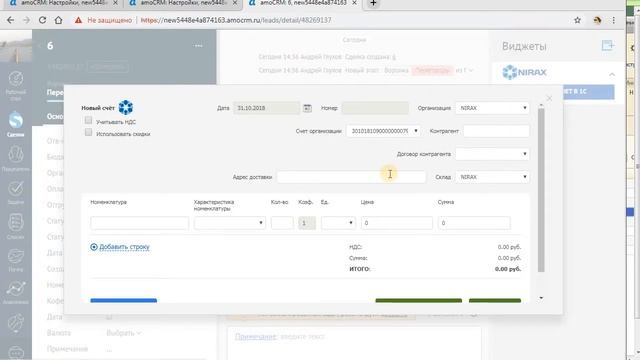Screen dimensions: 640x360
Task: Click the Контрагент input field
Action: (x=496, y=131)
